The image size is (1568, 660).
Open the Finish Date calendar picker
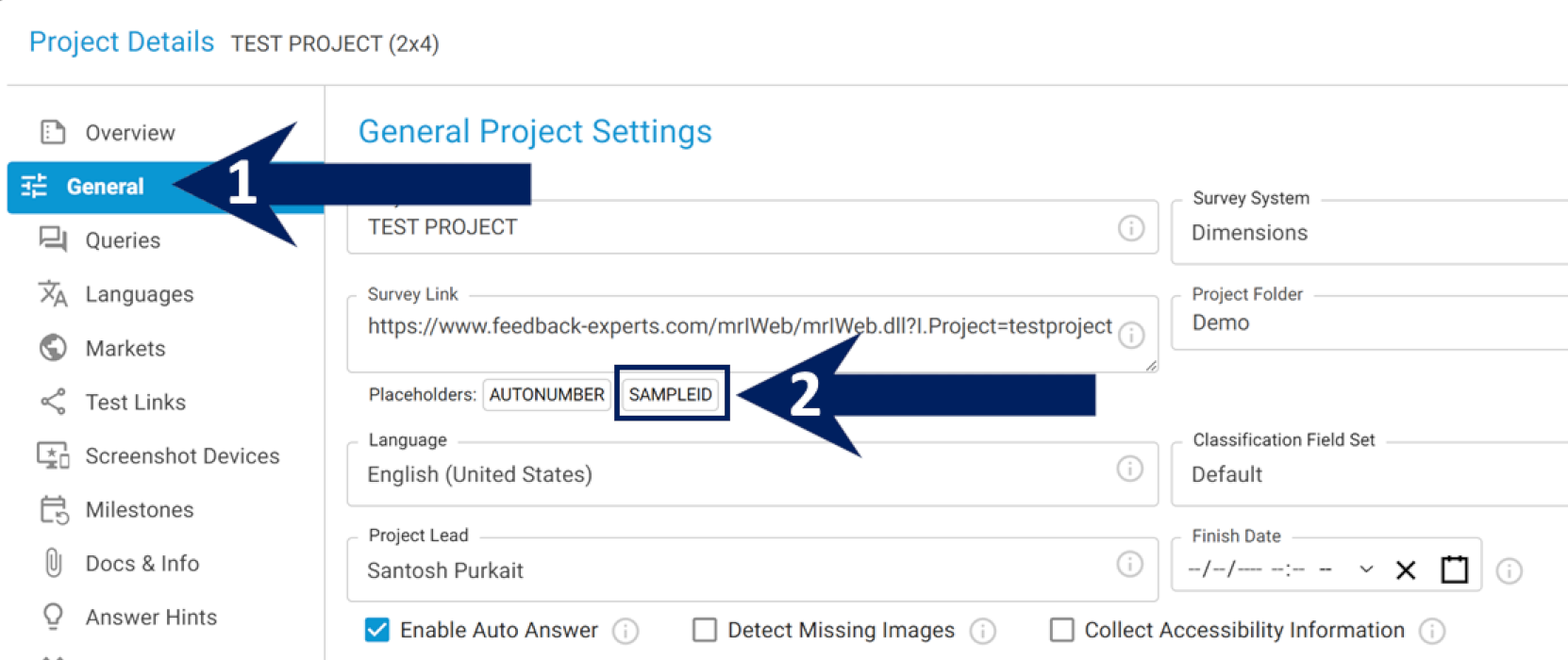click(1454, 569)
